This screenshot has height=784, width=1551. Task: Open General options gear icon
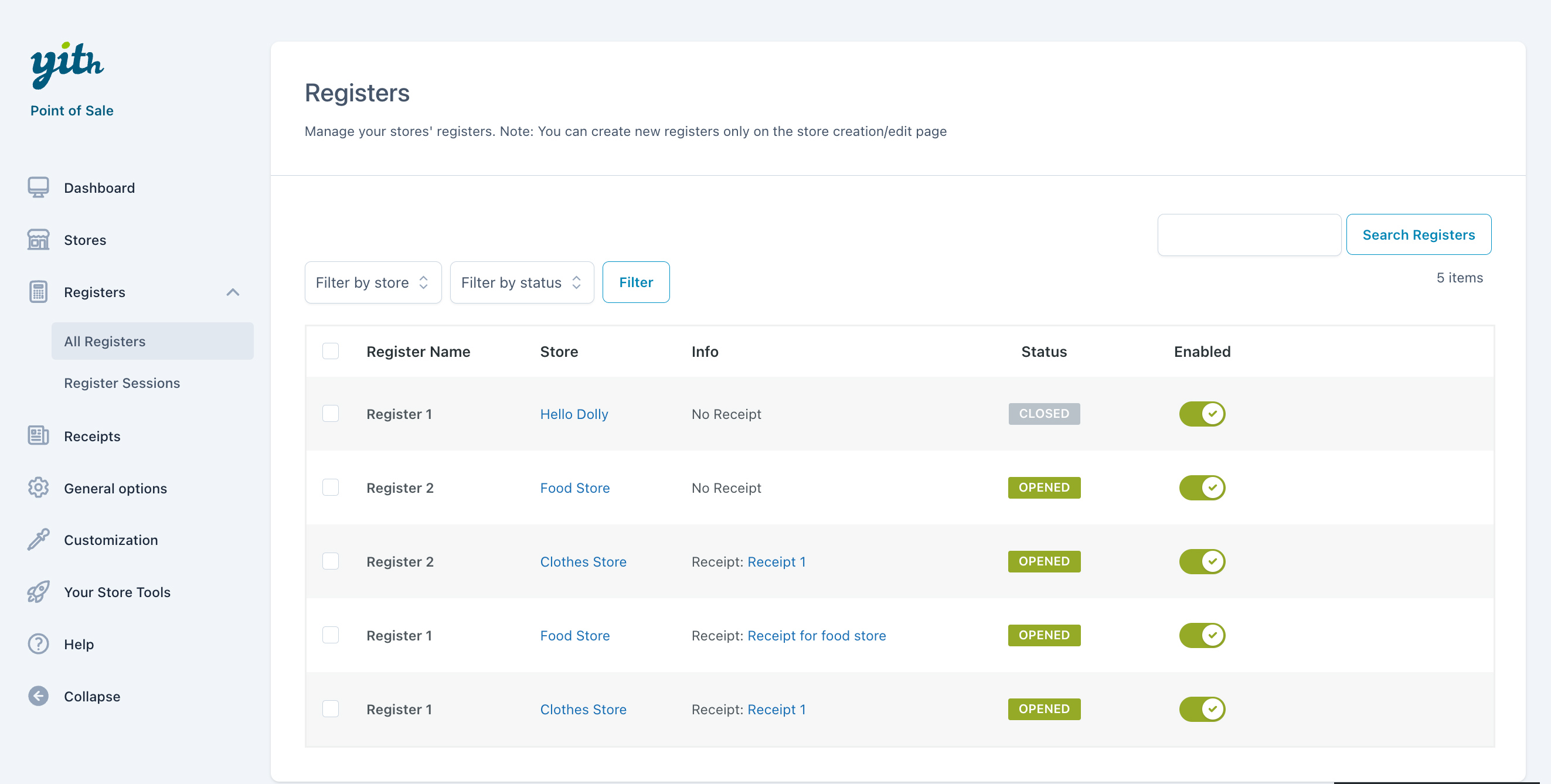click(x=38, y=488)
